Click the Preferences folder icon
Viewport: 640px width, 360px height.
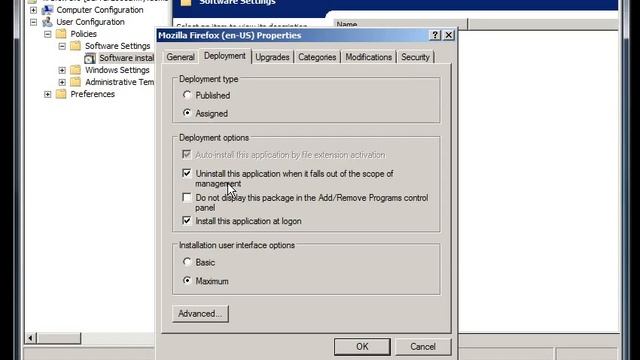point(61,94)
